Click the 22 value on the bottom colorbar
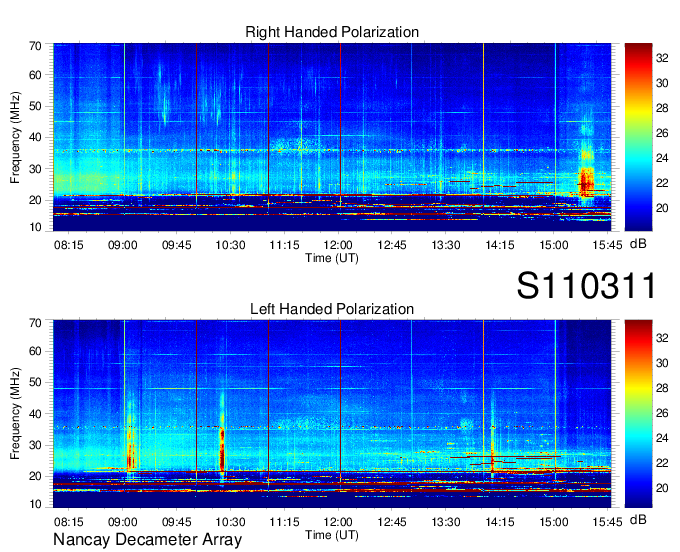 (x=662, y=463)
